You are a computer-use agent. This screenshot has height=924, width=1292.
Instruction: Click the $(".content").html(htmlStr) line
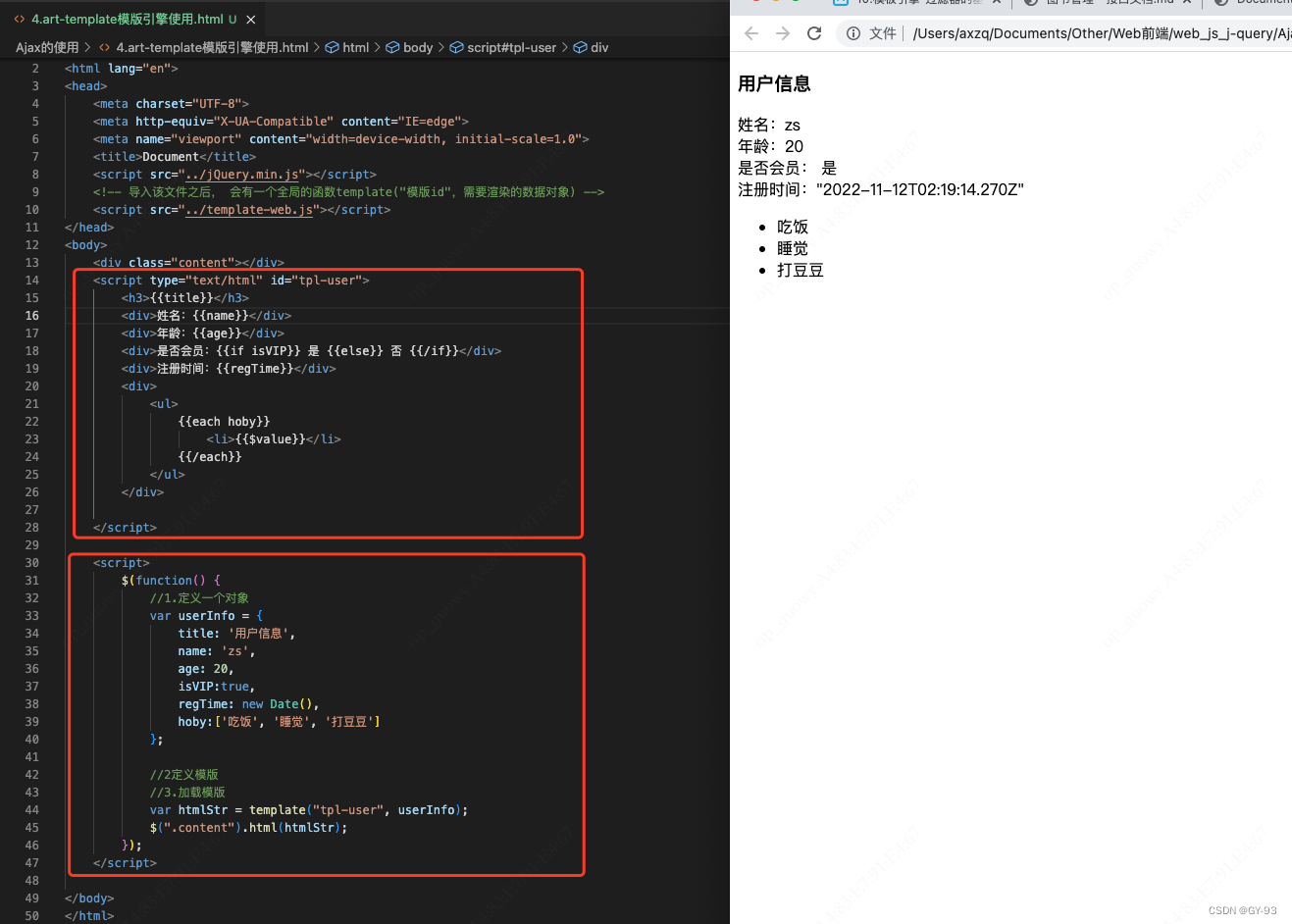click(249, 828)
